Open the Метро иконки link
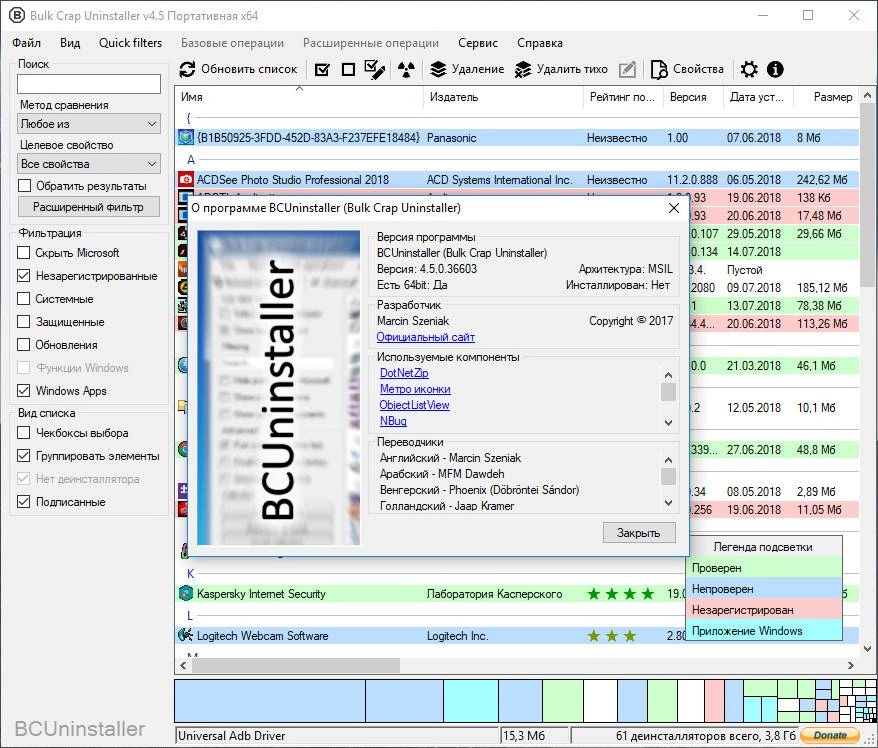The width and height of the screenshot is (878, 748). pos(415,389)
